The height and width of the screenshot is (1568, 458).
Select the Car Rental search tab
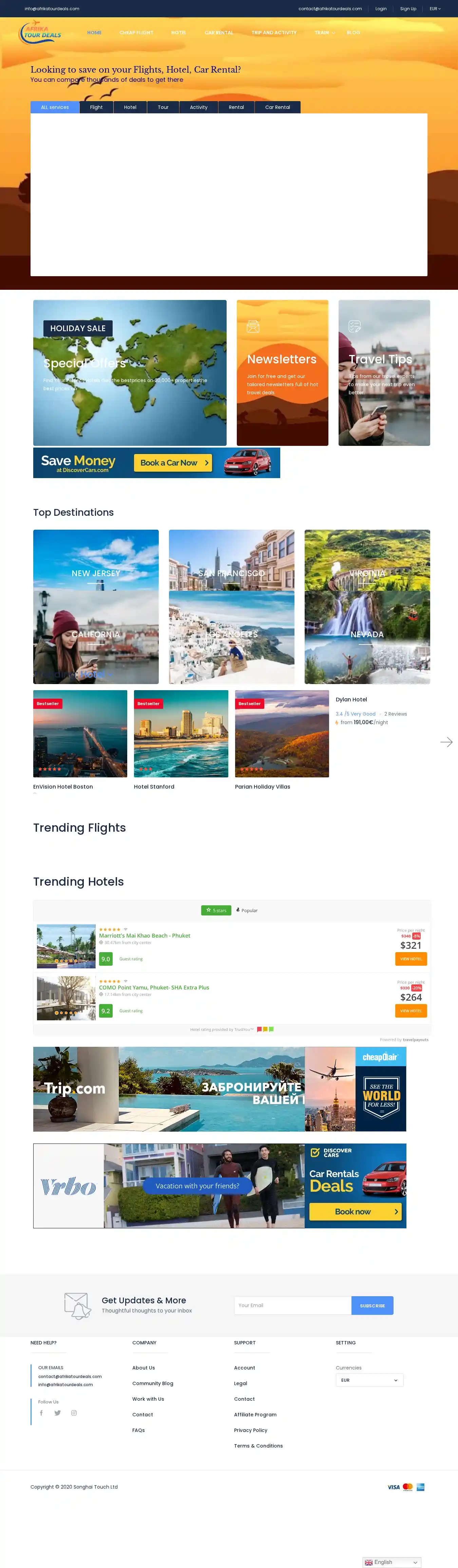click(x=278, y=107)
